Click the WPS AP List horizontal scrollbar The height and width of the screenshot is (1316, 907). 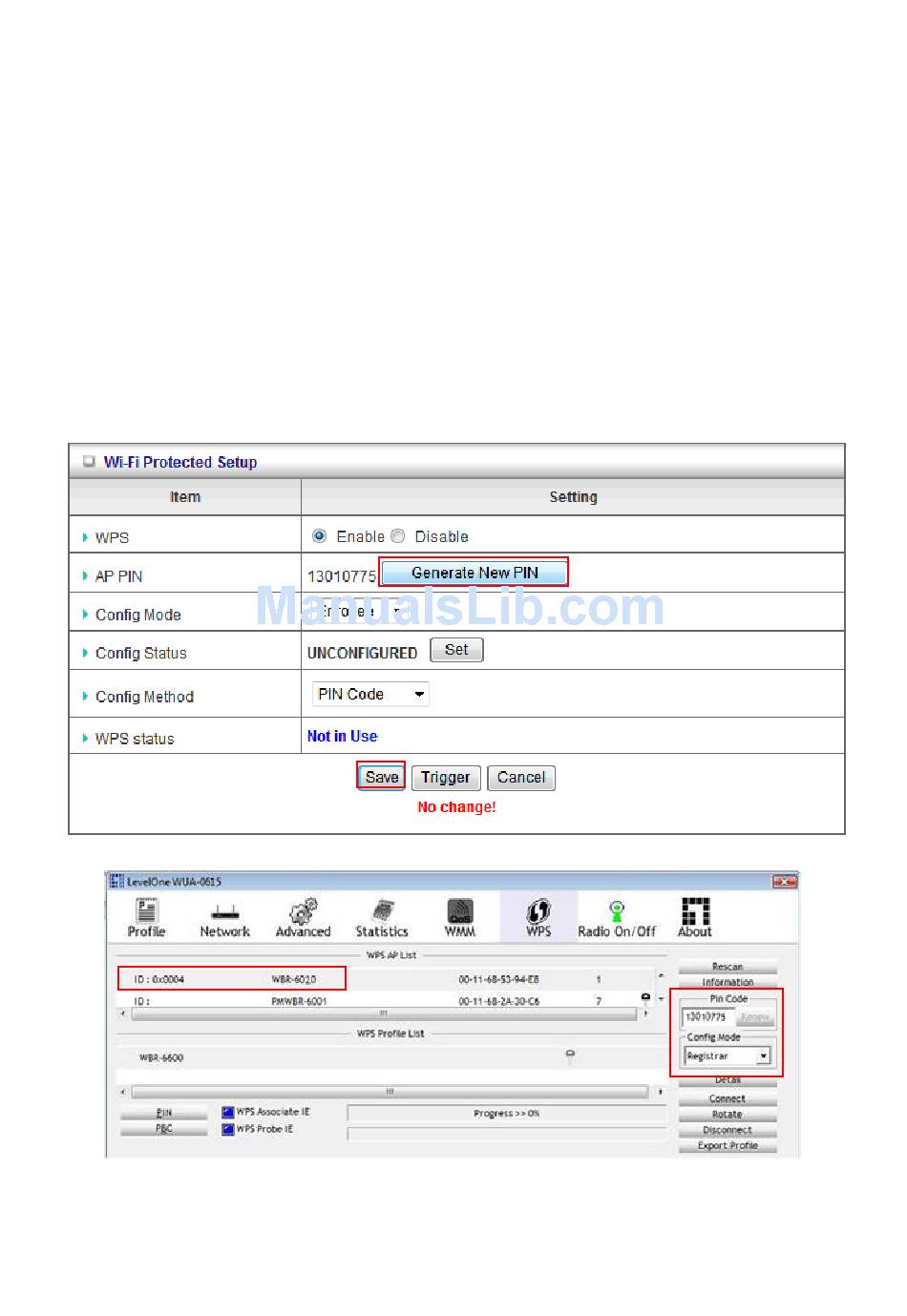383,1014
